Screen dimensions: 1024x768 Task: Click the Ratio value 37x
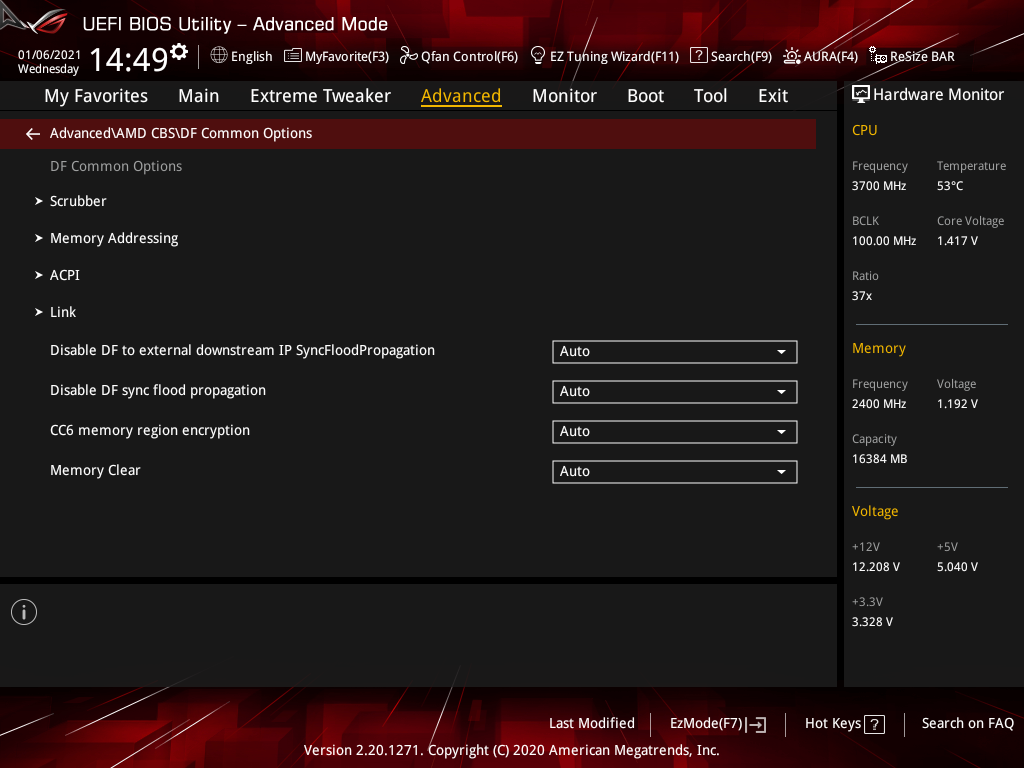[x=862, y=296]
